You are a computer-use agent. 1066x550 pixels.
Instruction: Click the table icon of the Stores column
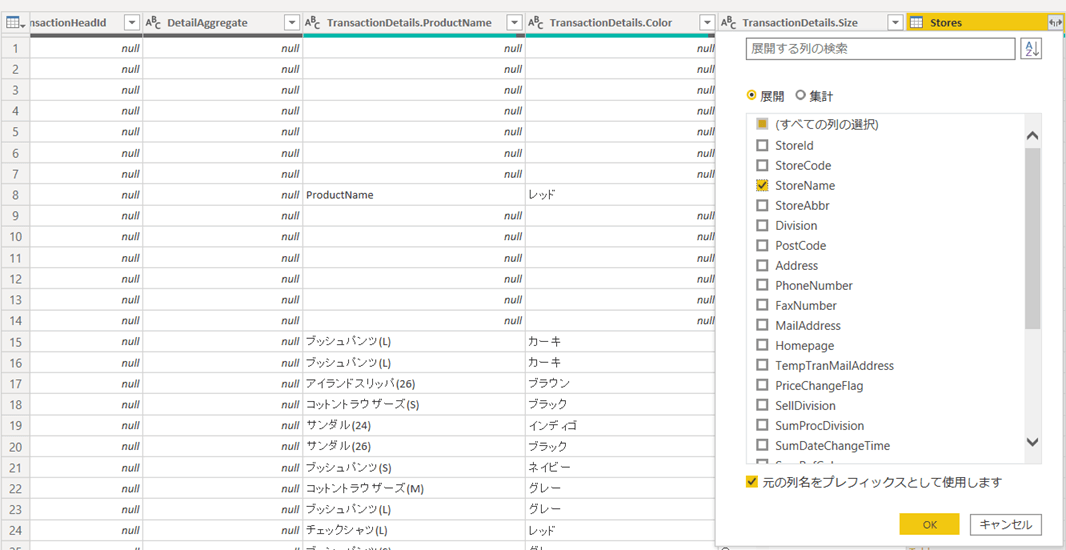pyautogui.click(x=916, y=22)
